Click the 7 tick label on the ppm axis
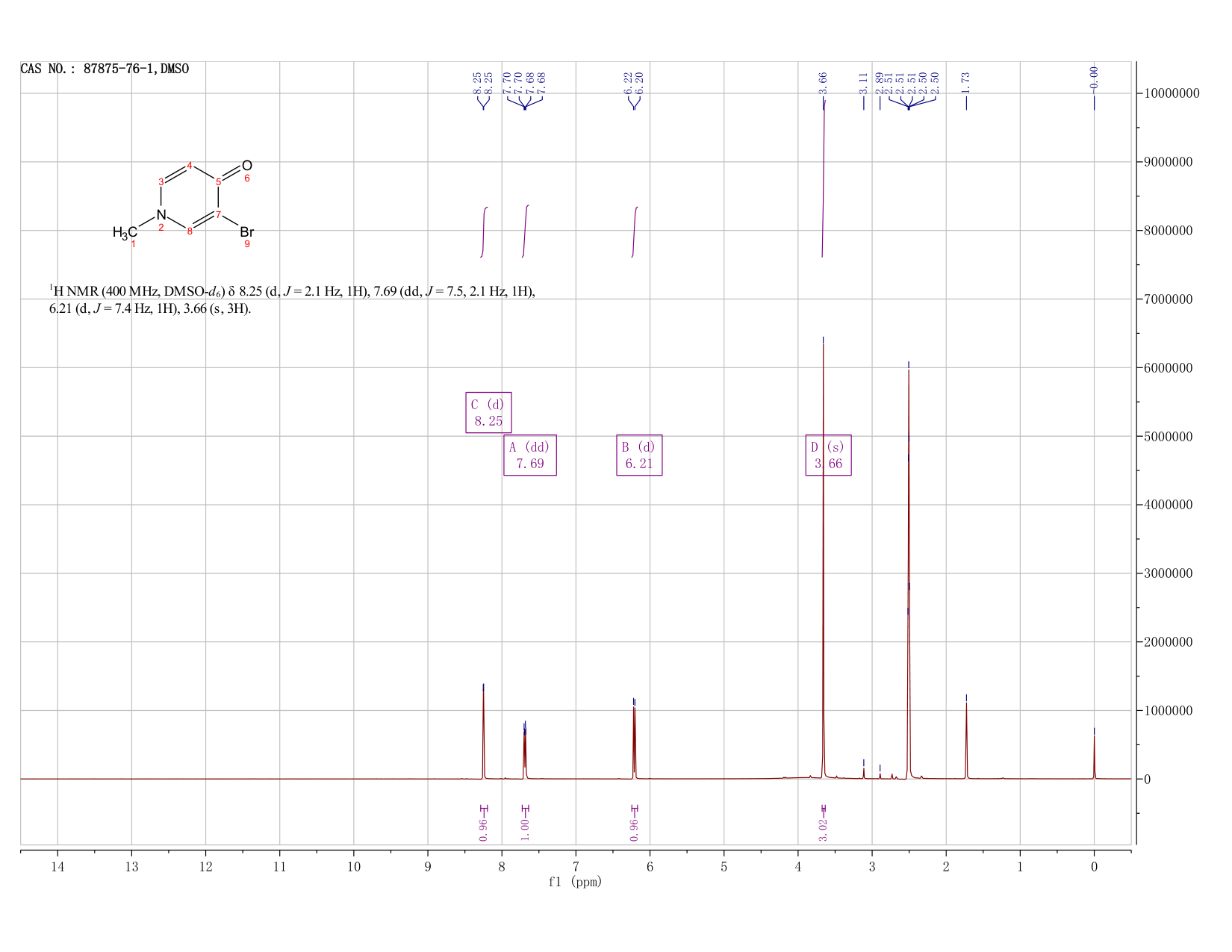Image resolution: width=1232 pixels, height=952 pixels. [576, 867]
